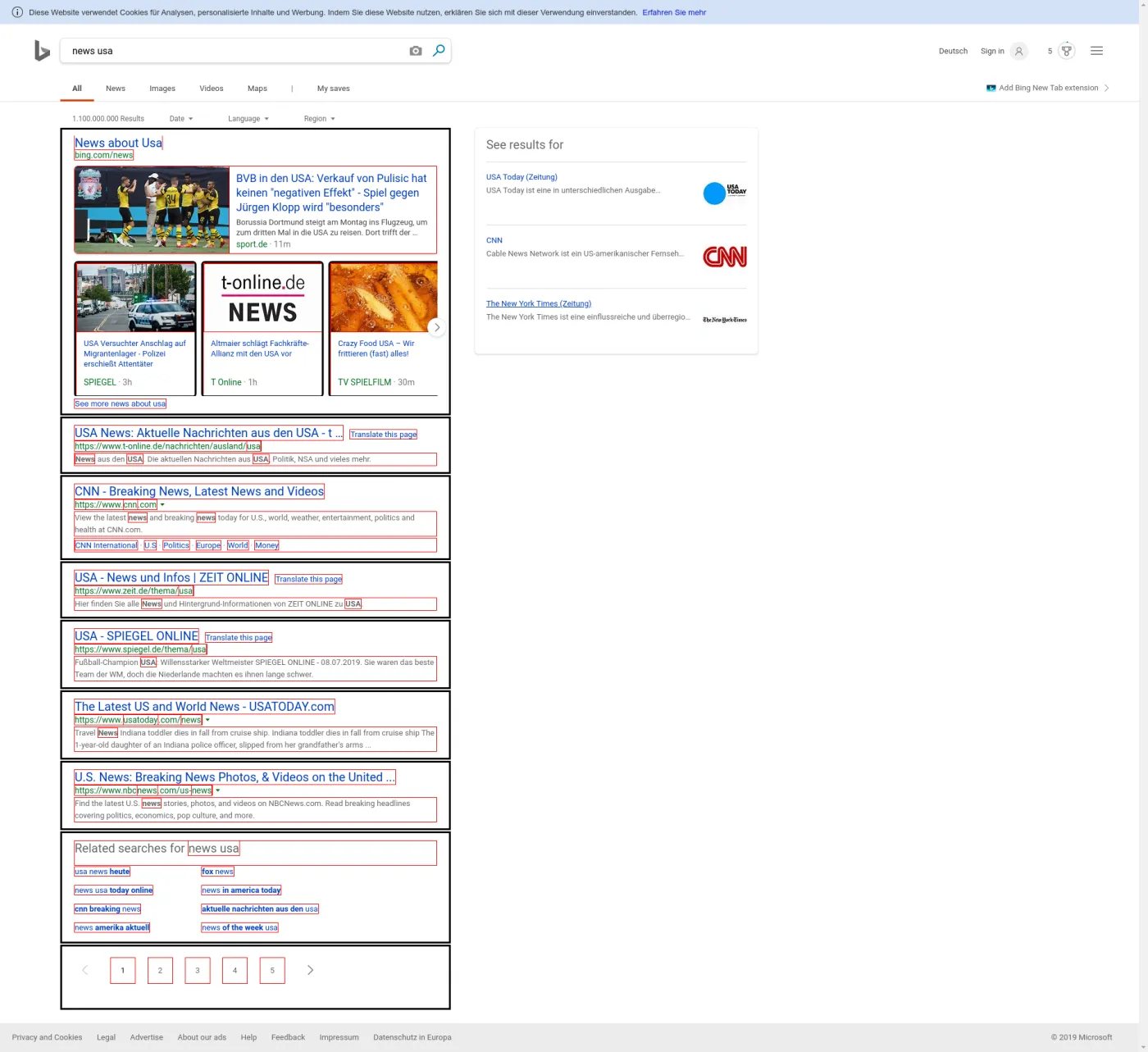Viewport: 1148px width, 1052px height.
Task: Open the USA - SPIEGEL ONLINE result
Action: tap(136, 635)
